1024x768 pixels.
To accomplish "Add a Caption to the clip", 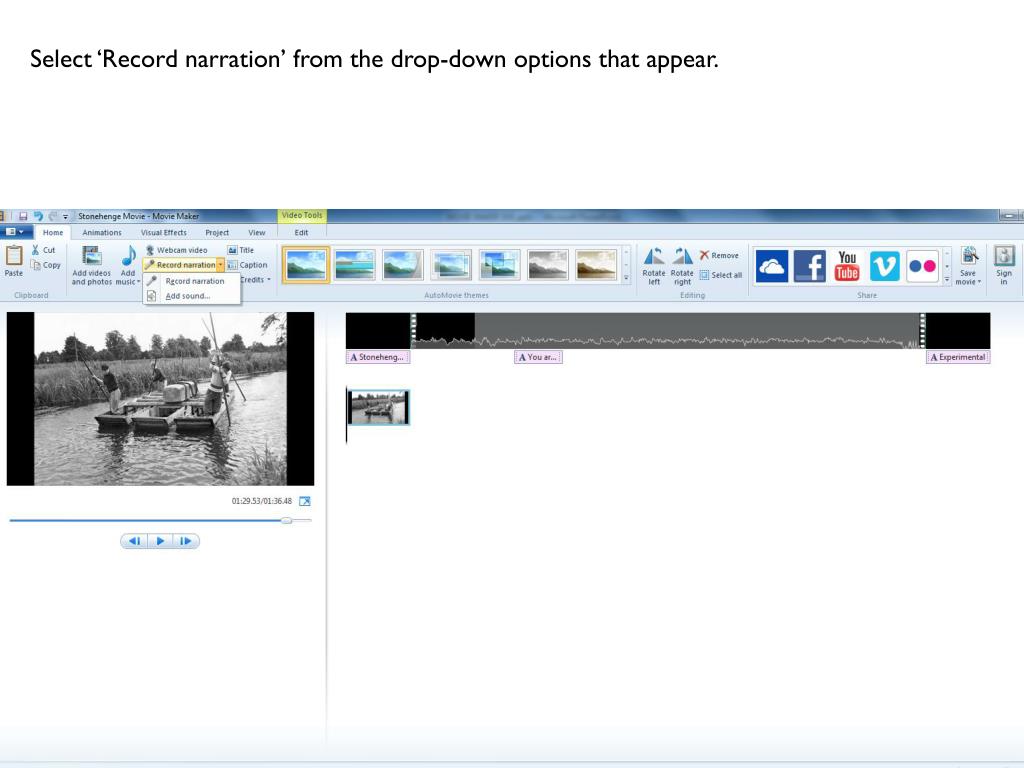I will click(248, 265).
